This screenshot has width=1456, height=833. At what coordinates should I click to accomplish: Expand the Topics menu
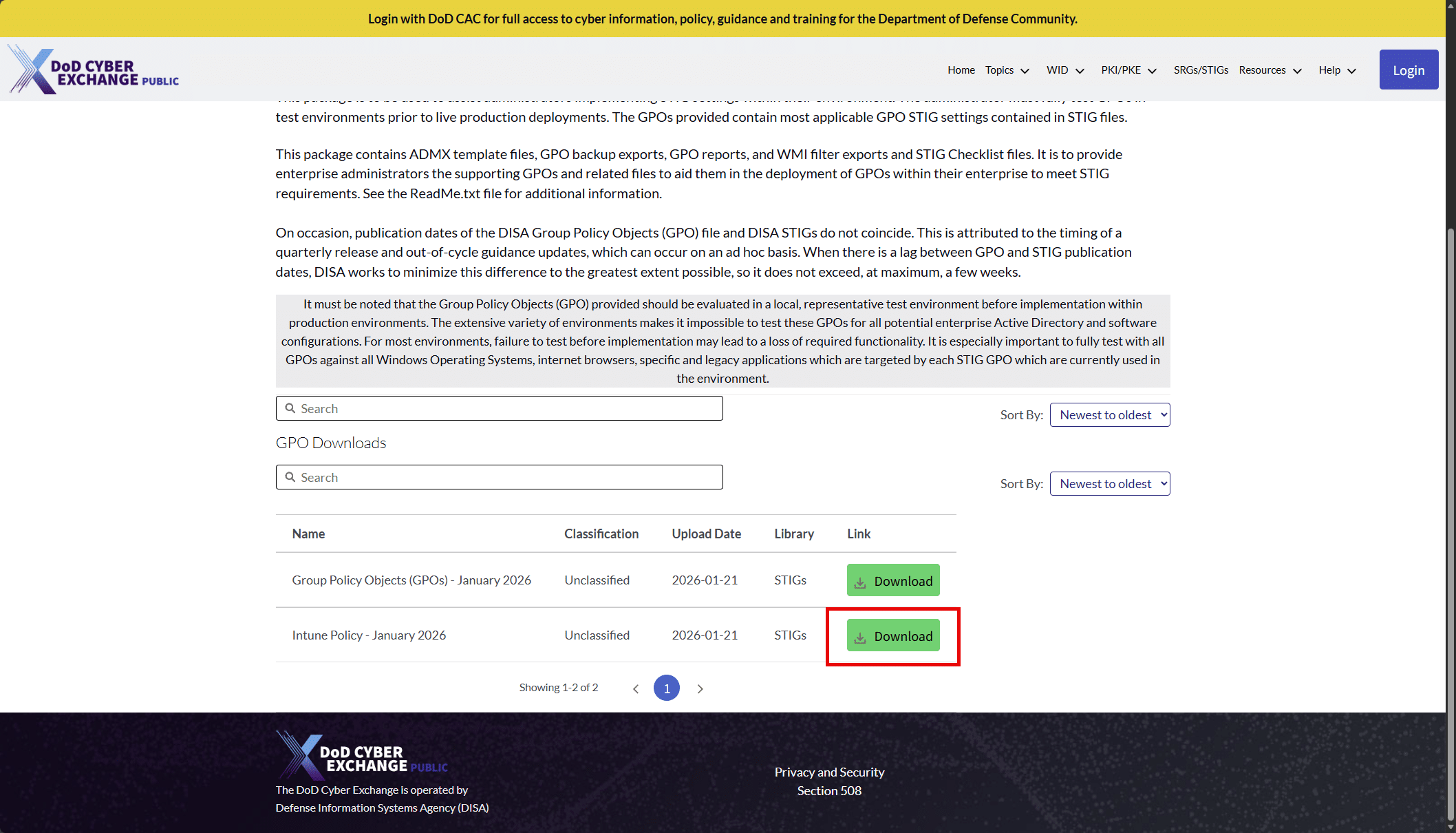coord(1007,70)
